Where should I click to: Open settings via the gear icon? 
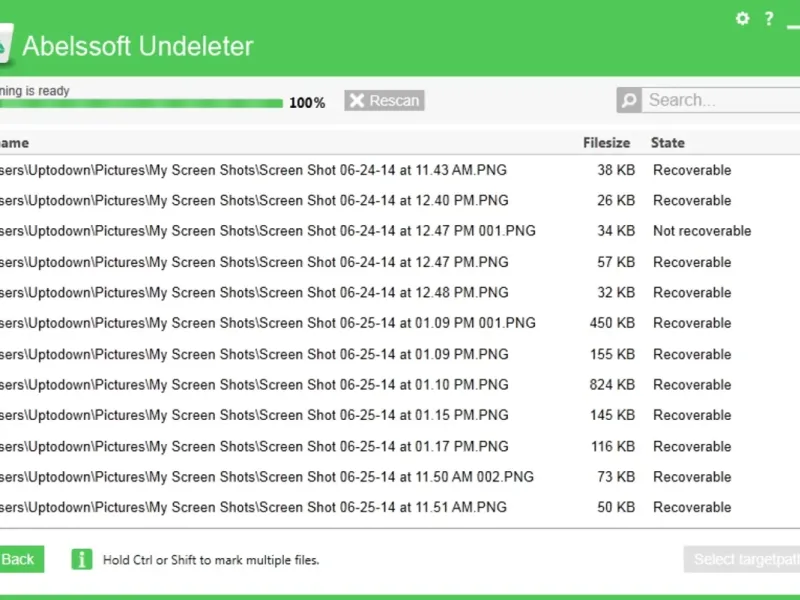pyautogui.click(x=742, y=18)
